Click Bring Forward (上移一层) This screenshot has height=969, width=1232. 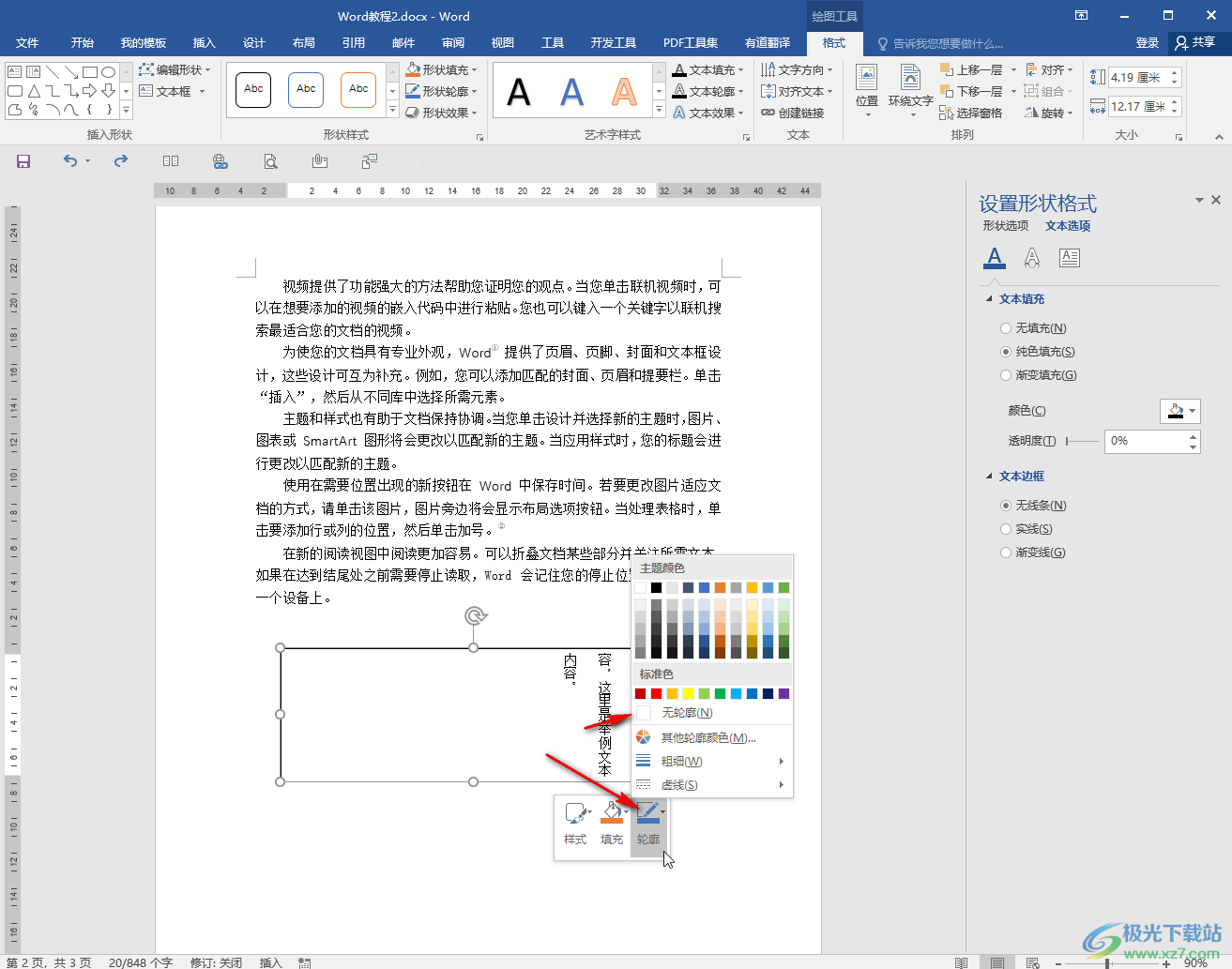[972, 69]
